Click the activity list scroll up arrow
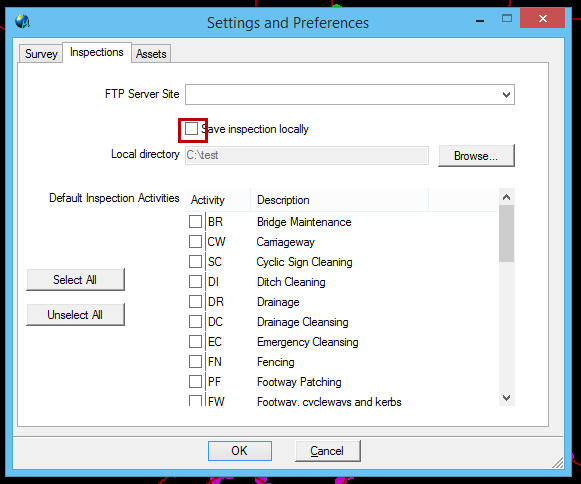This screenshot has height=484, width=581. (507, 198)
